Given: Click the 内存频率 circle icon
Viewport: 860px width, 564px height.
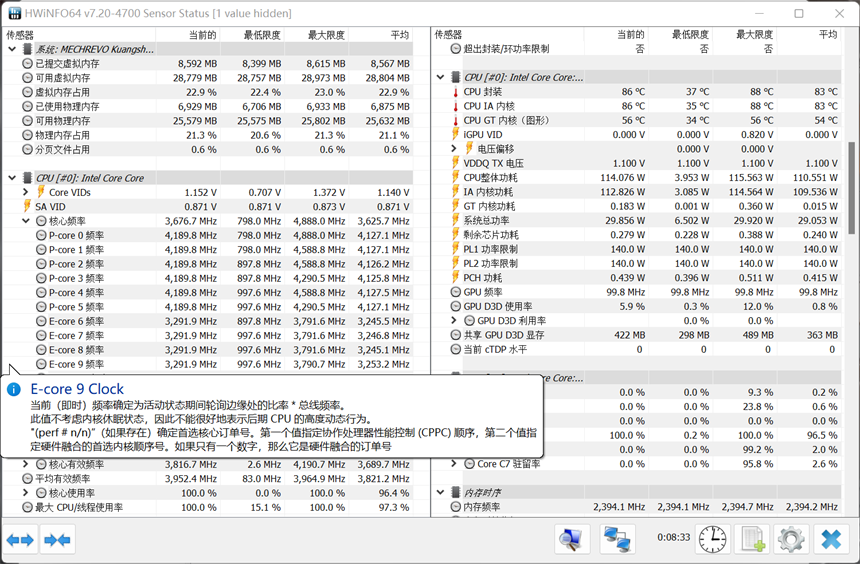Looking at the screenshot, I should click(x=456, y=506).
